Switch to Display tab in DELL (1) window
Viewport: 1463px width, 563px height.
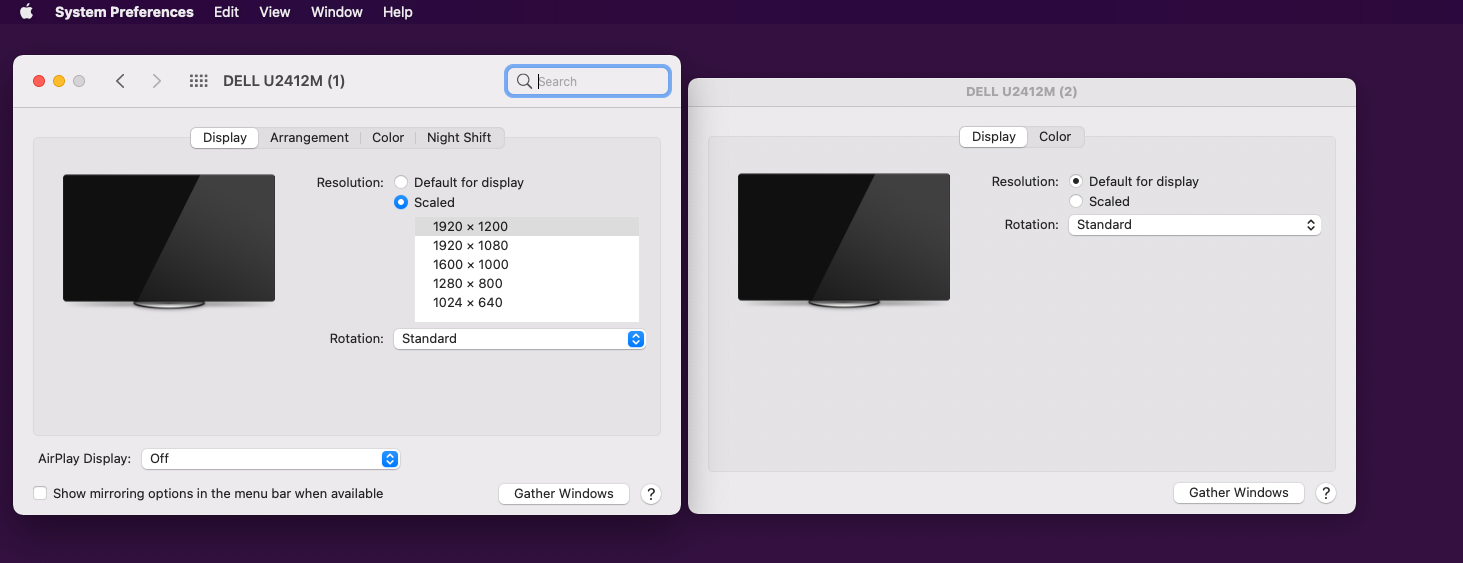click(x=225, y=138)
